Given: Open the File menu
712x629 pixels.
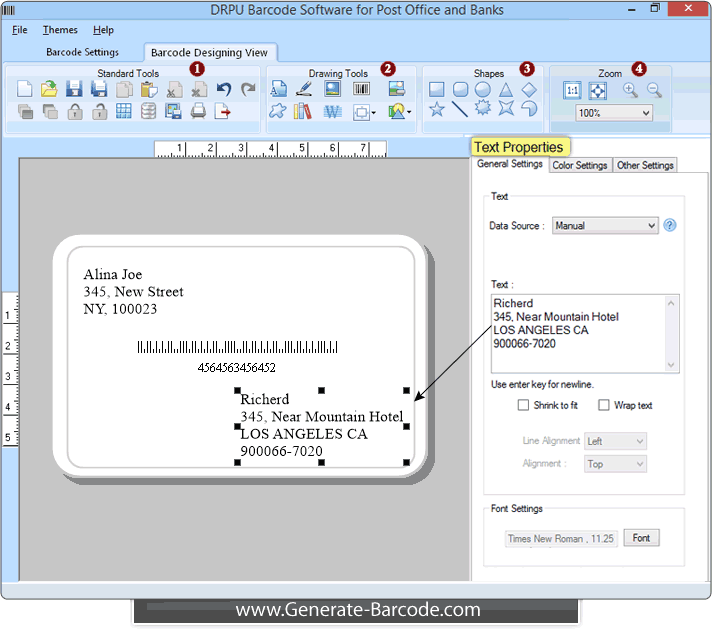Looking at the screenshot, I should [20, 30].
